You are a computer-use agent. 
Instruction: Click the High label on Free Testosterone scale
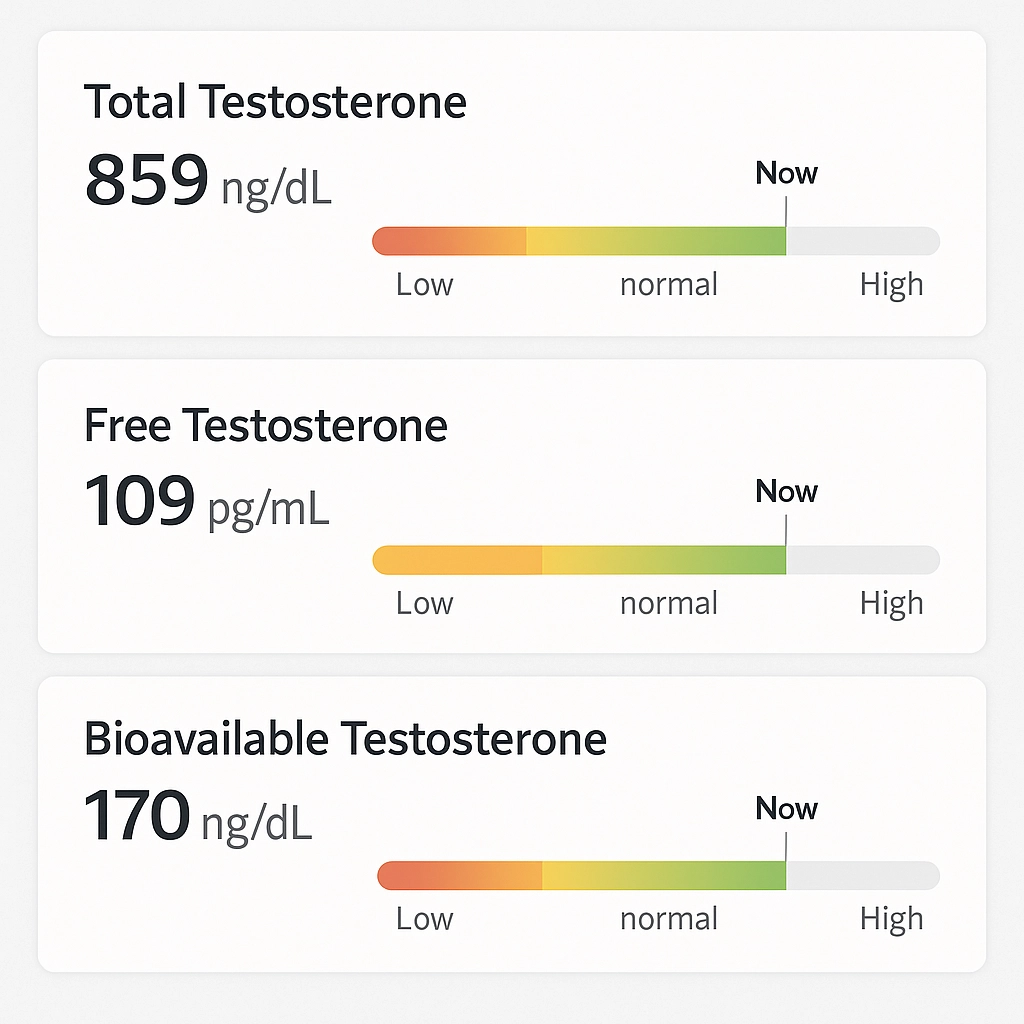[891, 602]
